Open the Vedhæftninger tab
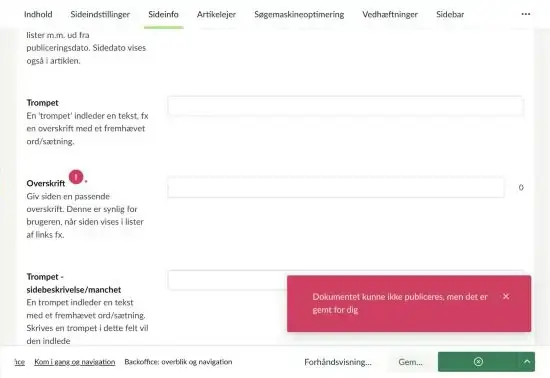The image size is (550, 378). (x=390, y=14)
